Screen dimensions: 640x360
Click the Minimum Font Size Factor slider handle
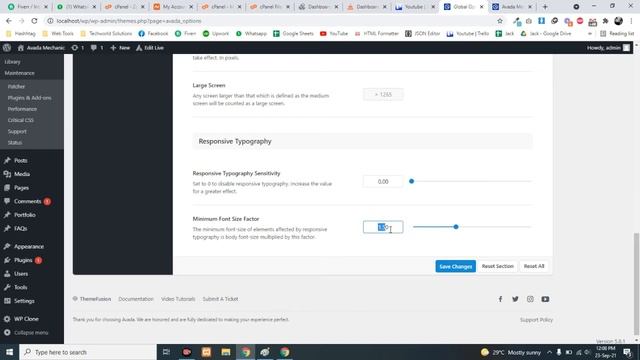(x=456, y=227)
